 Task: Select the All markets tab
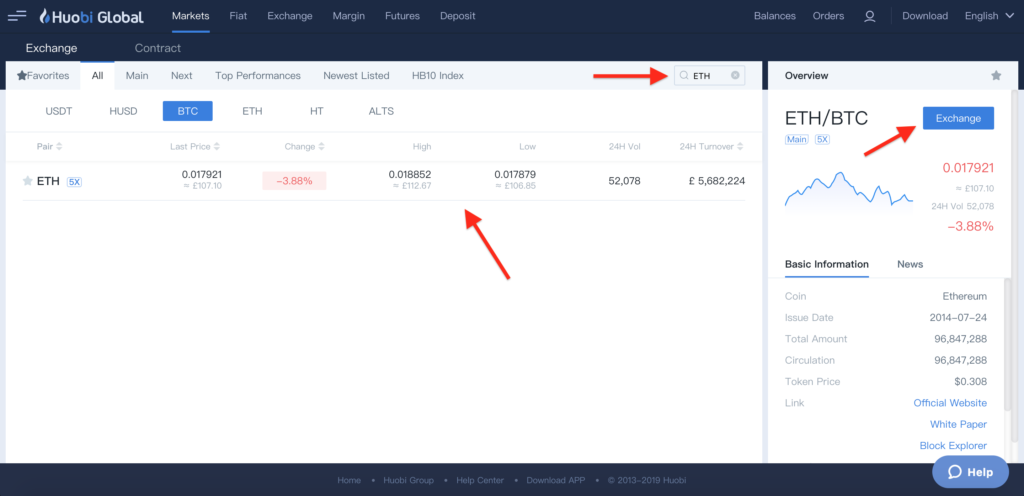coord(97,76)
